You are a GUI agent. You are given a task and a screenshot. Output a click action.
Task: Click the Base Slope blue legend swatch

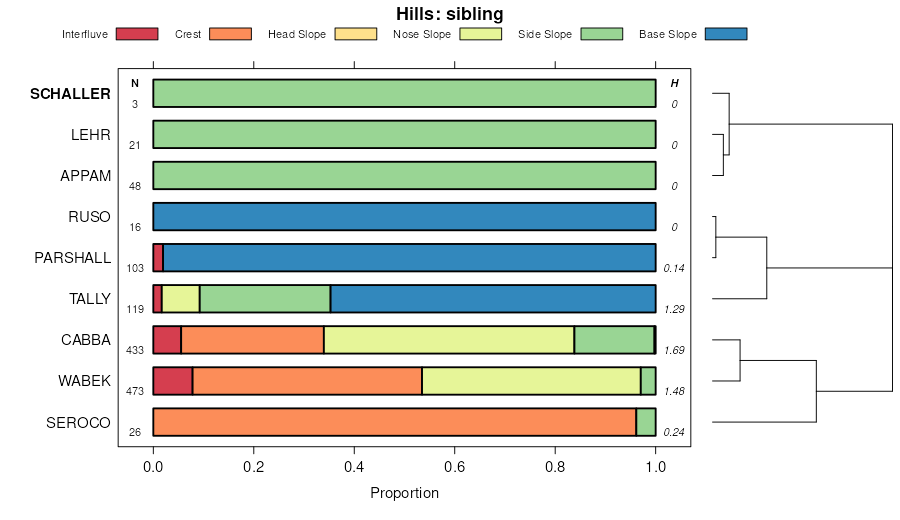[726, 34]
